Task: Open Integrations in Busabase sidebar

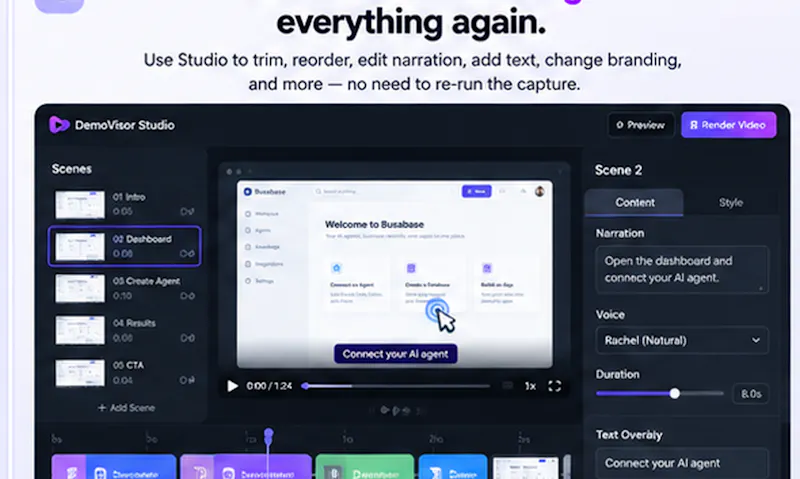Action: (x=264, y=264)
